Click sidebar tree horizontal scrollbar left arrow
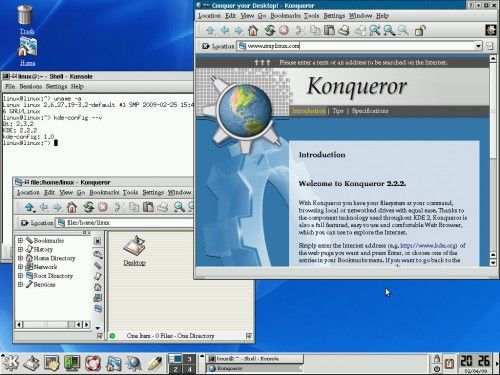 (19, 324)
